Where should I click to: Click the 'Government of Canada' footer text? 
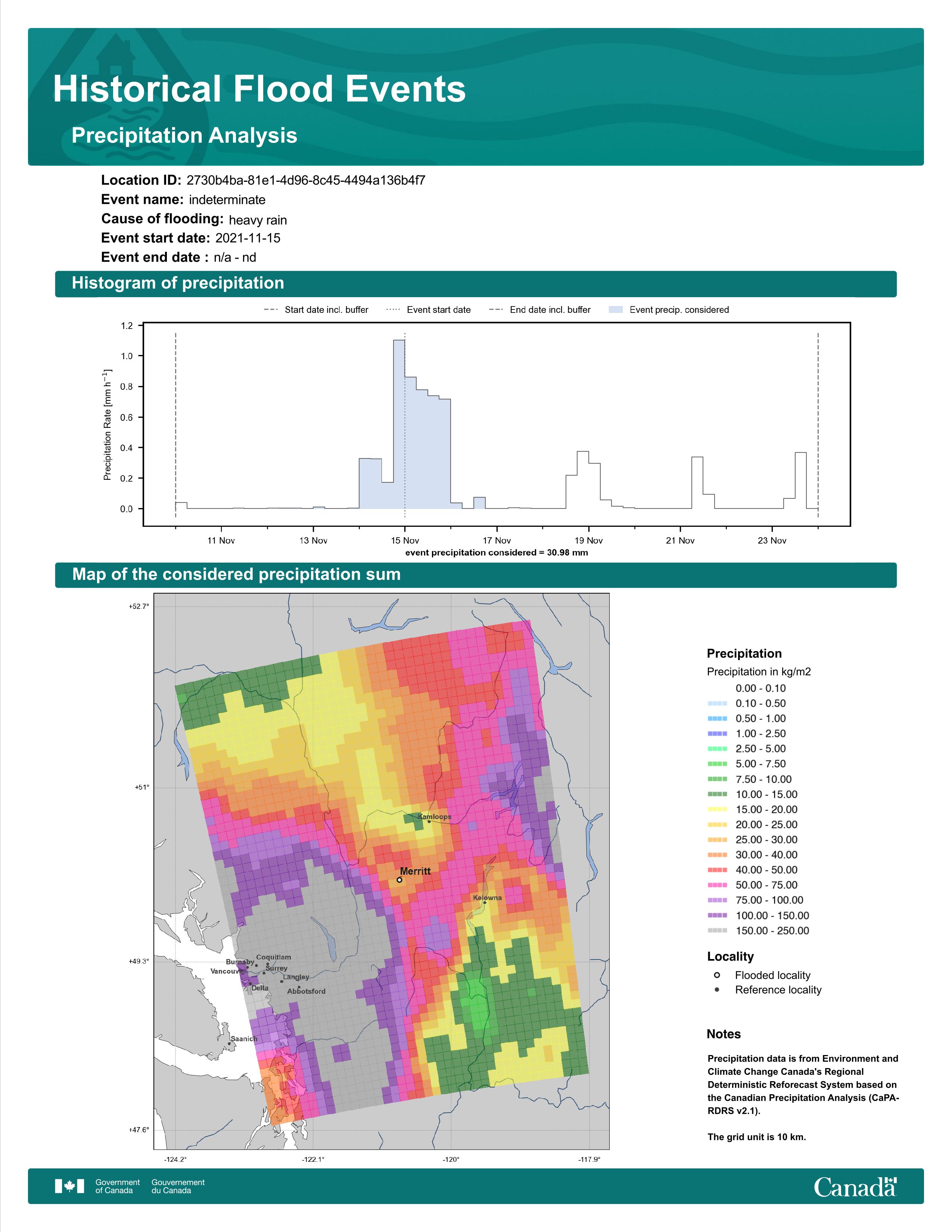pyautogui.click(x=117, y=1186)
